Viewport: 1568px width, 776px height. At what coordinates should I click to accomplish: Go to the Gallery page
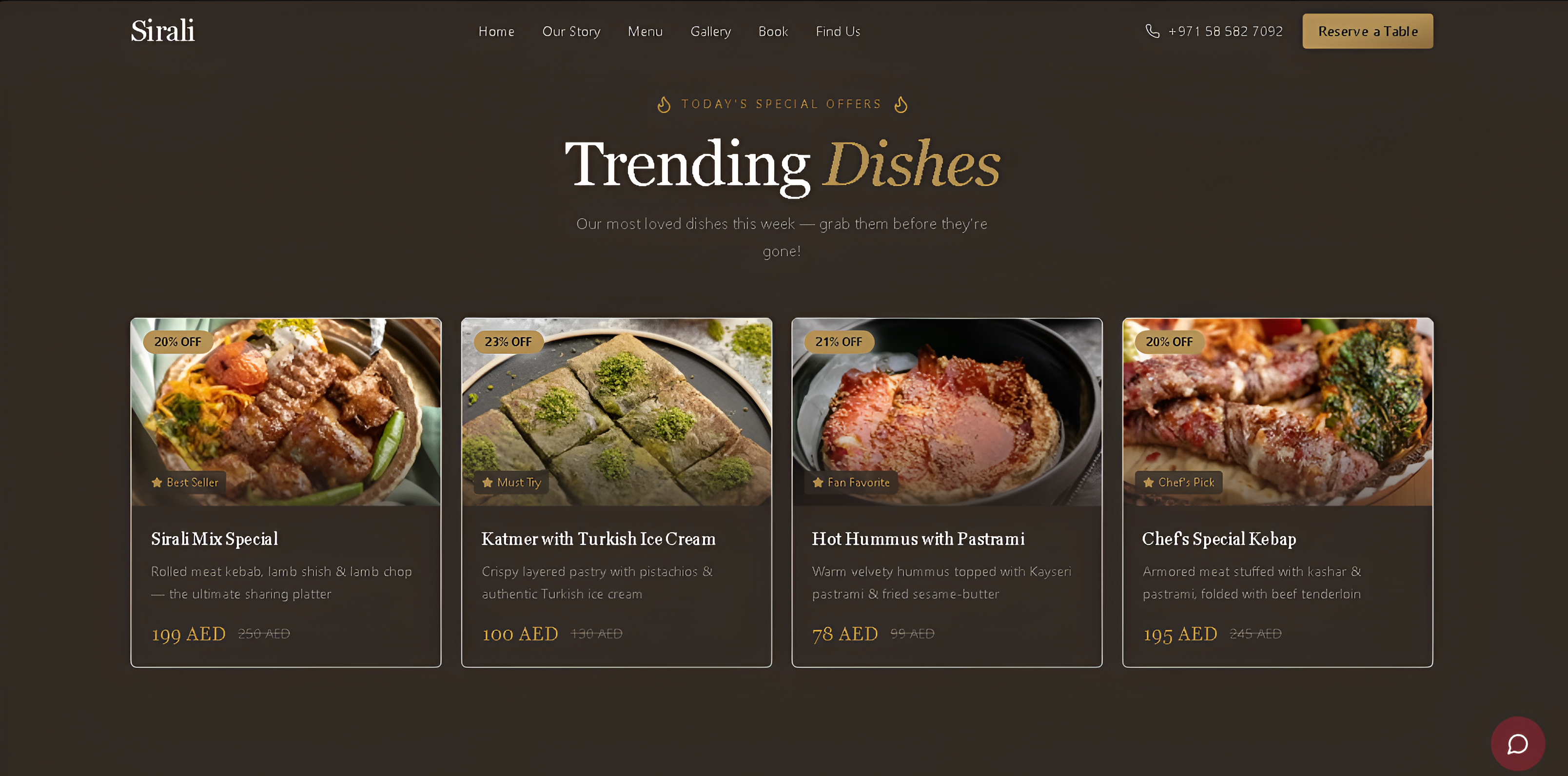click(710, 31)
